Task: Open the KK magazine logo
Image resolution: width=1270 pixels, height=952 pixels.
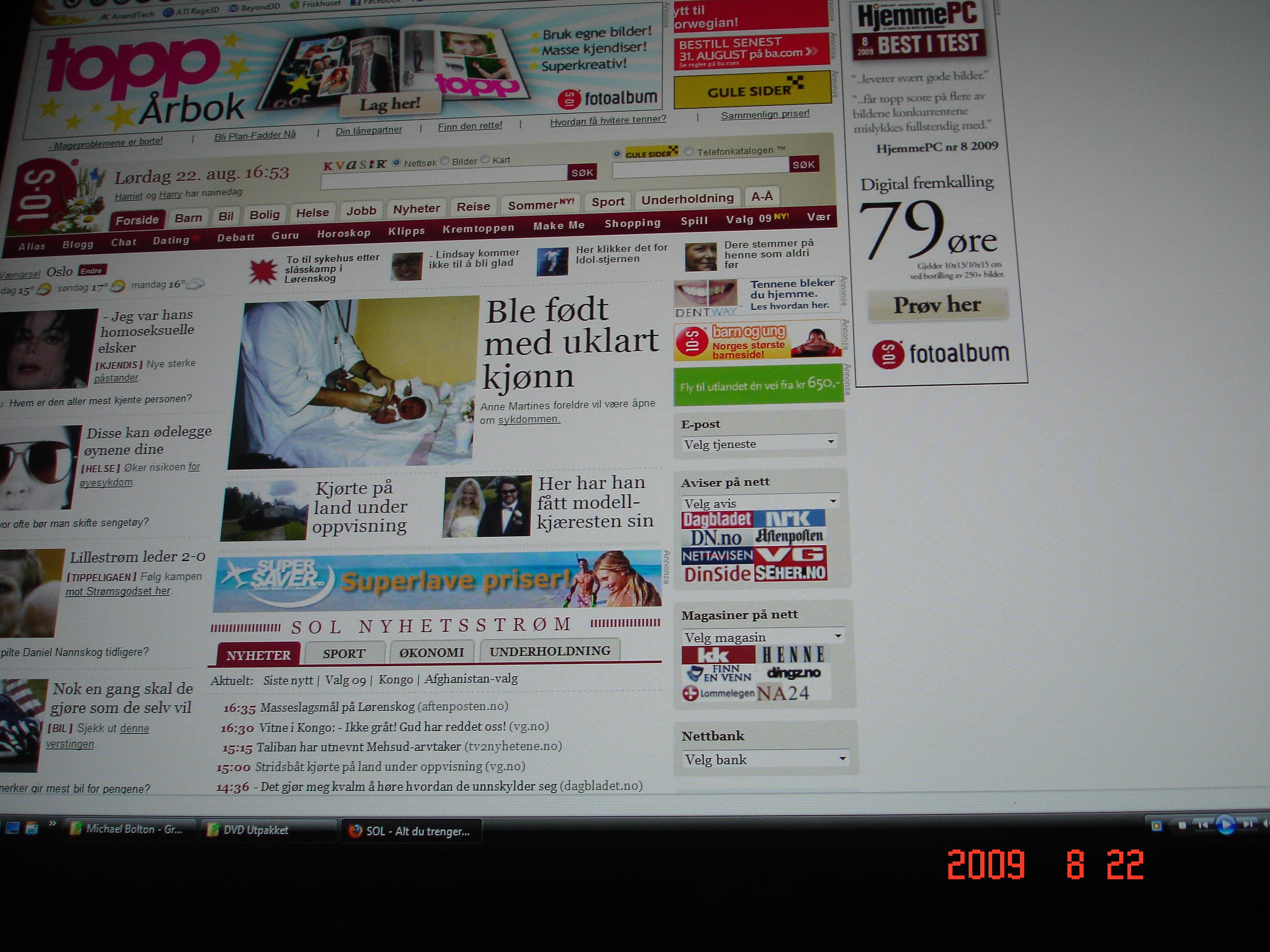Action: 718,655
